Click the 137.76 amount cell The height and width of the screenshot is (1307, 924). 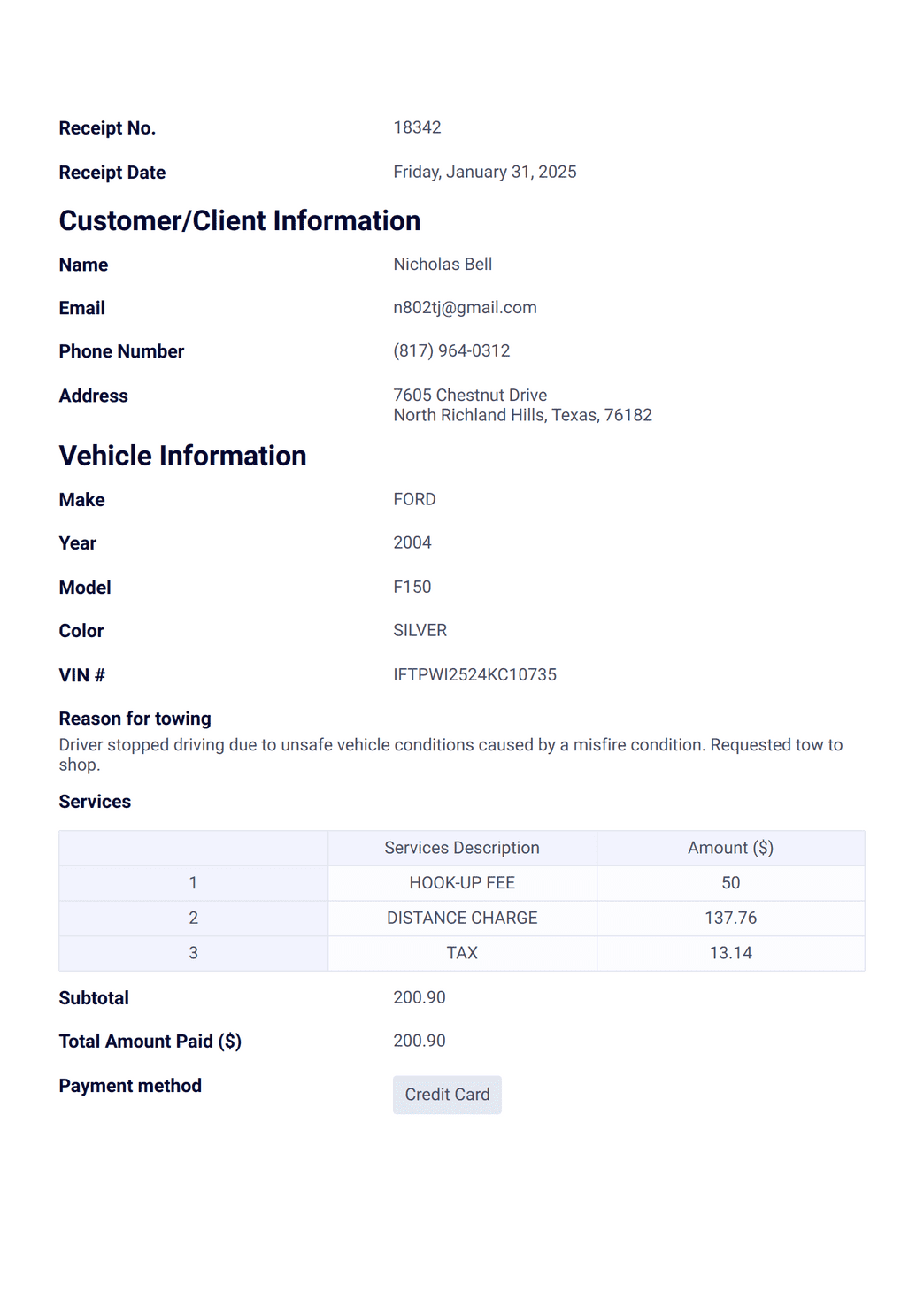tap(731, 919)
